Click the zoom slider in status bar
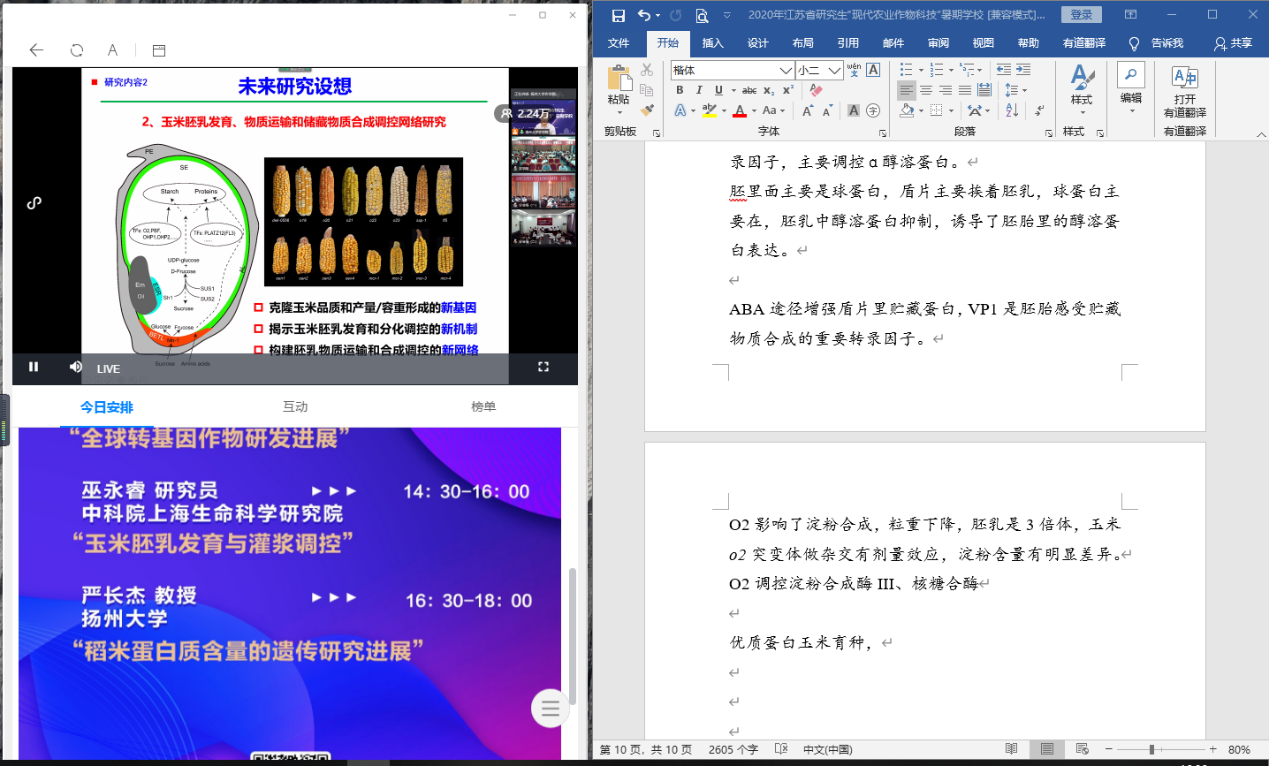 click(1152, 749)
